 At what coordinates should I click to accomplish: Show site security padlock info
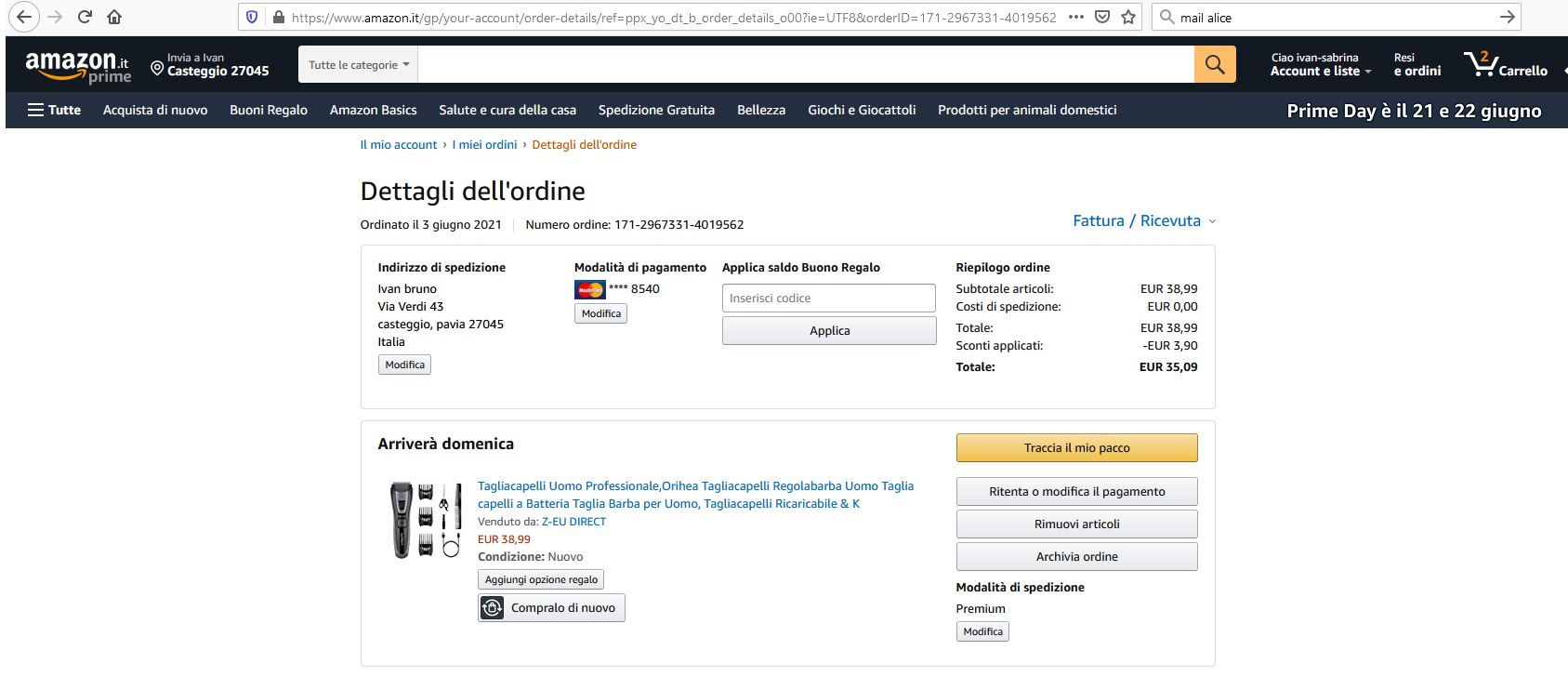coord(278,17)
